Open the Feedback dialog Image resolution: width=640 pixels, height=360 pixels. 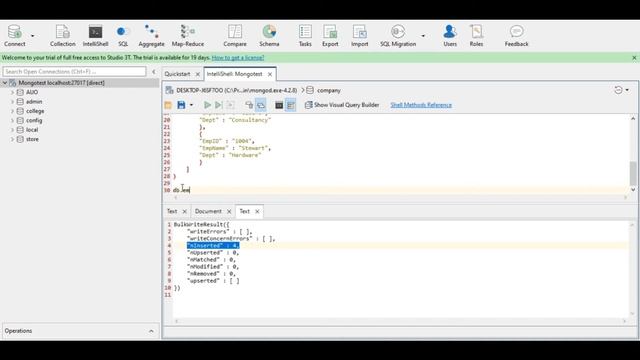coord(516,36)
